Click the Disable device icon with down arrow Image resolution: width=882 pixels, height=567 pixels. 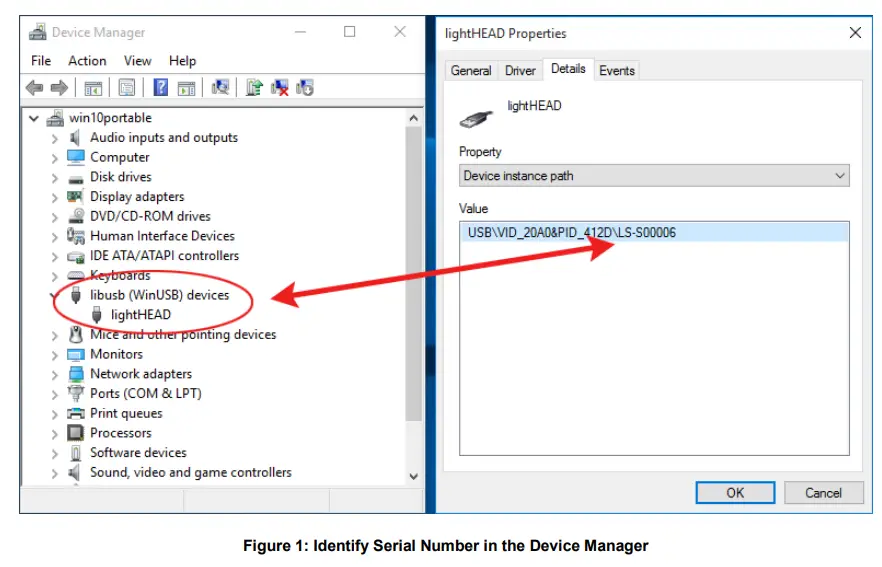pyautogui.click(x=305, y=87)
